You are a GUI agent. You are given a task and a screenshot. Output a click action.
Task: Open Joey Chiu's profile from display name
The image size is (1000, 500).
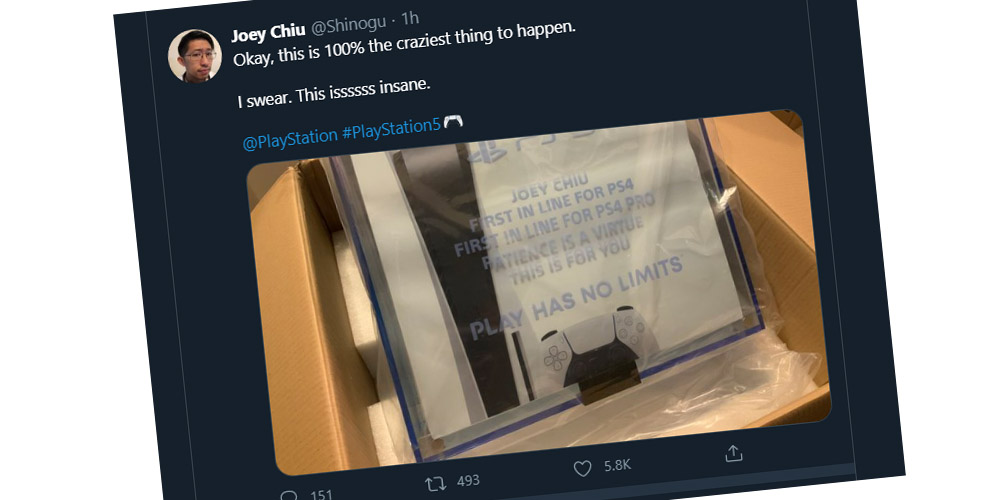(x=268, y=34)
